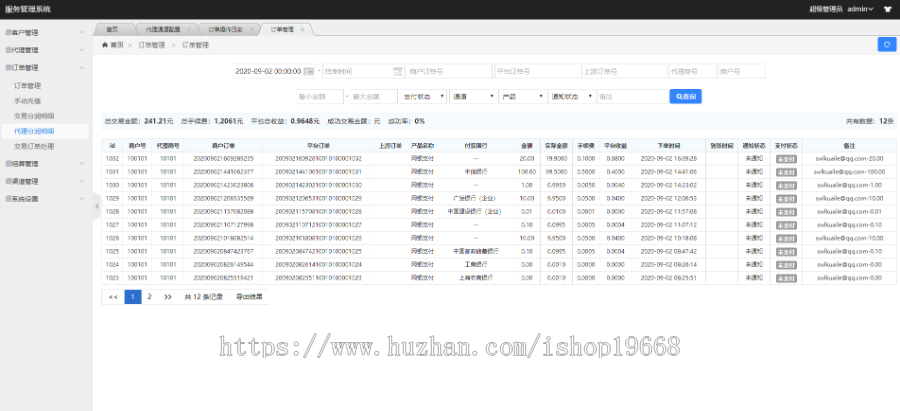The image size is (900, 411).
Task: Switch to the 首页 tab
Action: click(112, 29)
